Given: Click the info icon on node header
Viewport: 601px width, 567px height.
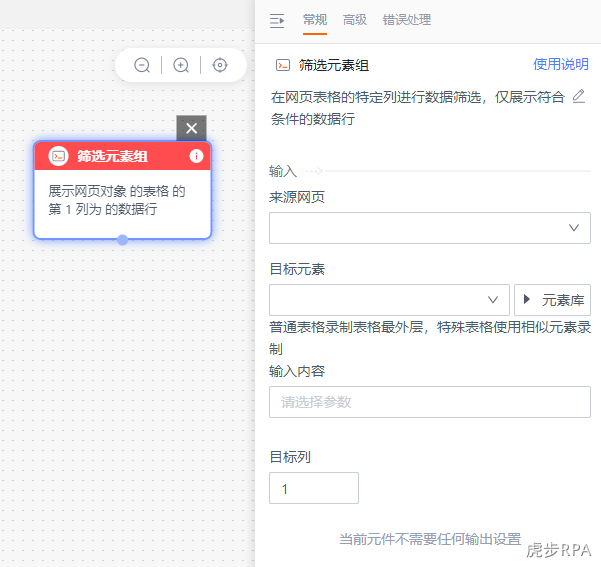Looking at the screenshot, I should (x=196, y=156).
